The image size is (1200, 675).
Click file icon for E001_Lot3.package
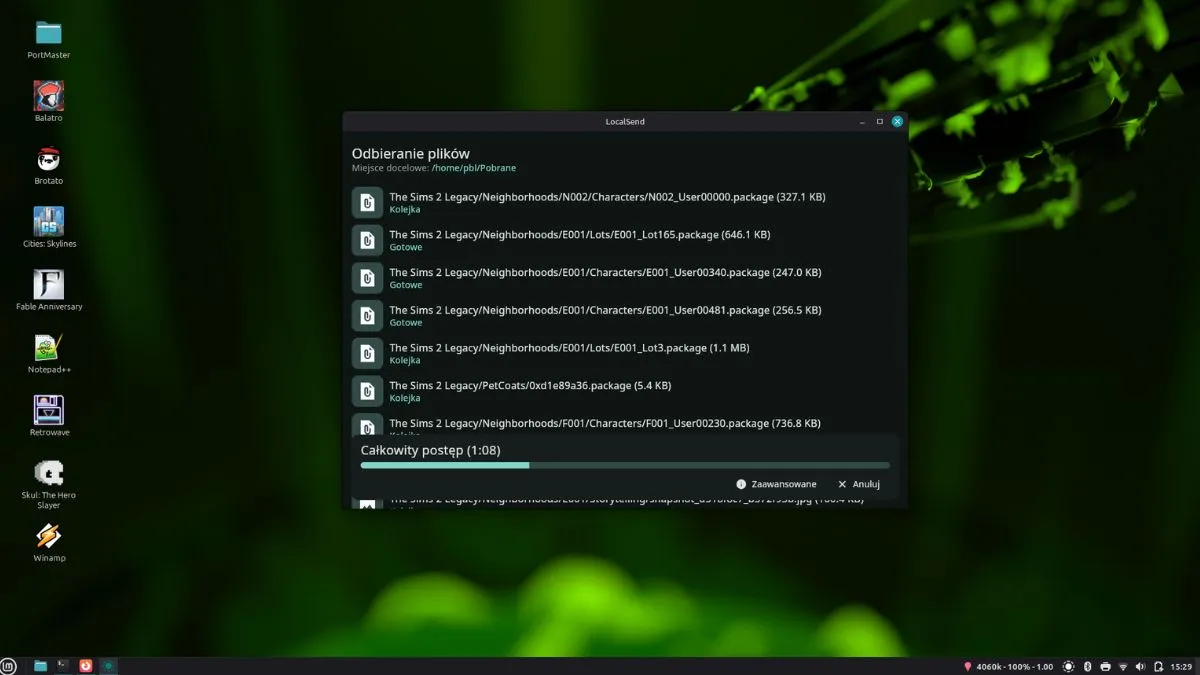pyautogui.click(x=367, y=353)
